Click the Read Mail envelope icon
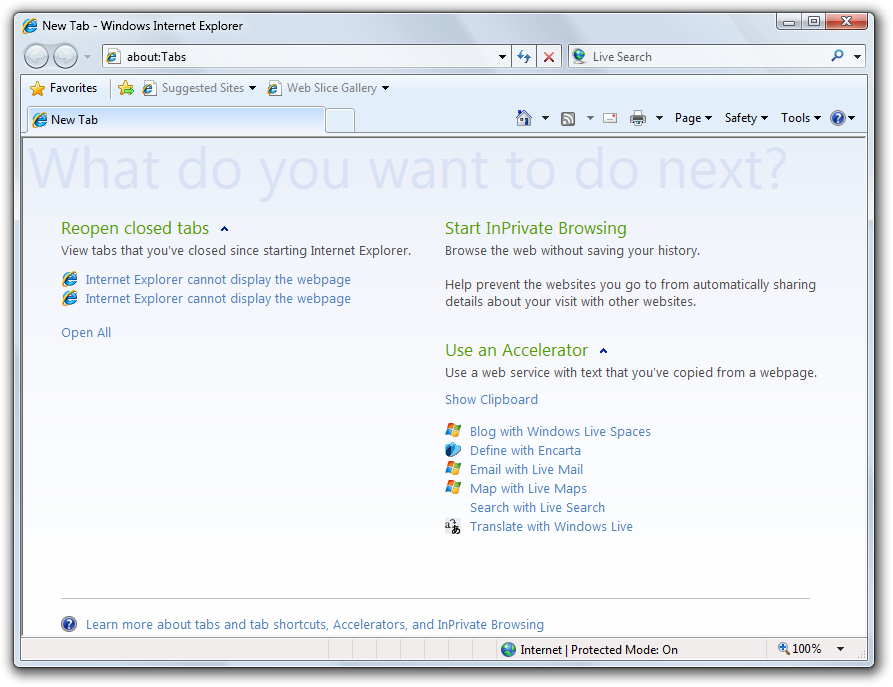 coord(610,118)
